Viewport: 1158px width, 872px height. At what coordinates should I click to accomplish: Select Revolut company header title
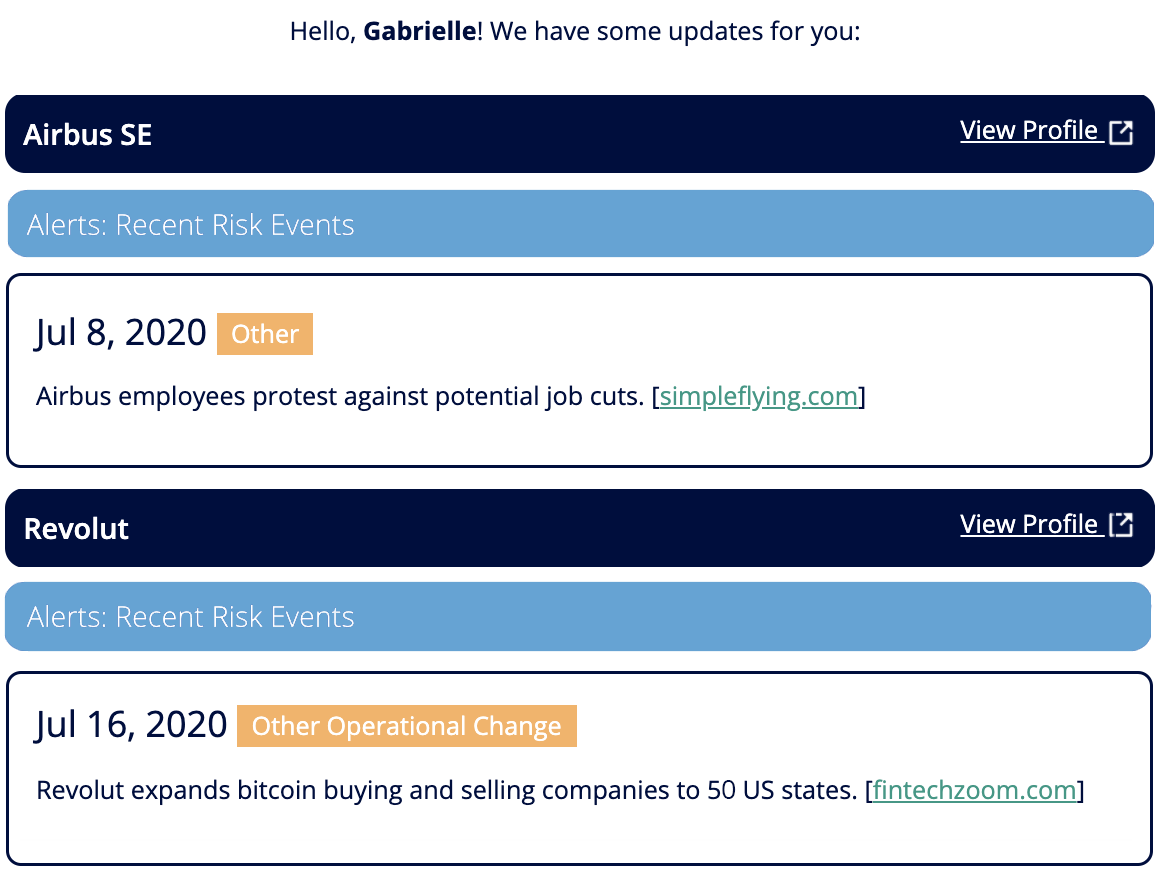click(x=76, y=528)
